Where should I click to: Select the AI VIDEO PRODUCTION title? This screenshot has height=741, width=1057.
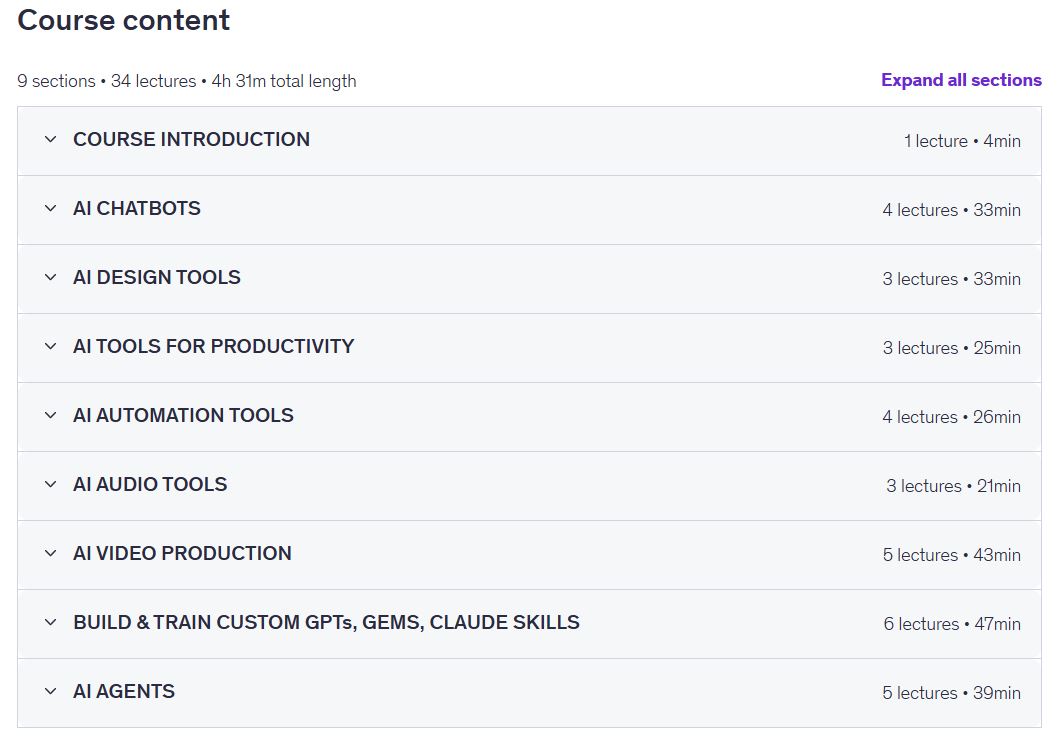tap(183, 554)
